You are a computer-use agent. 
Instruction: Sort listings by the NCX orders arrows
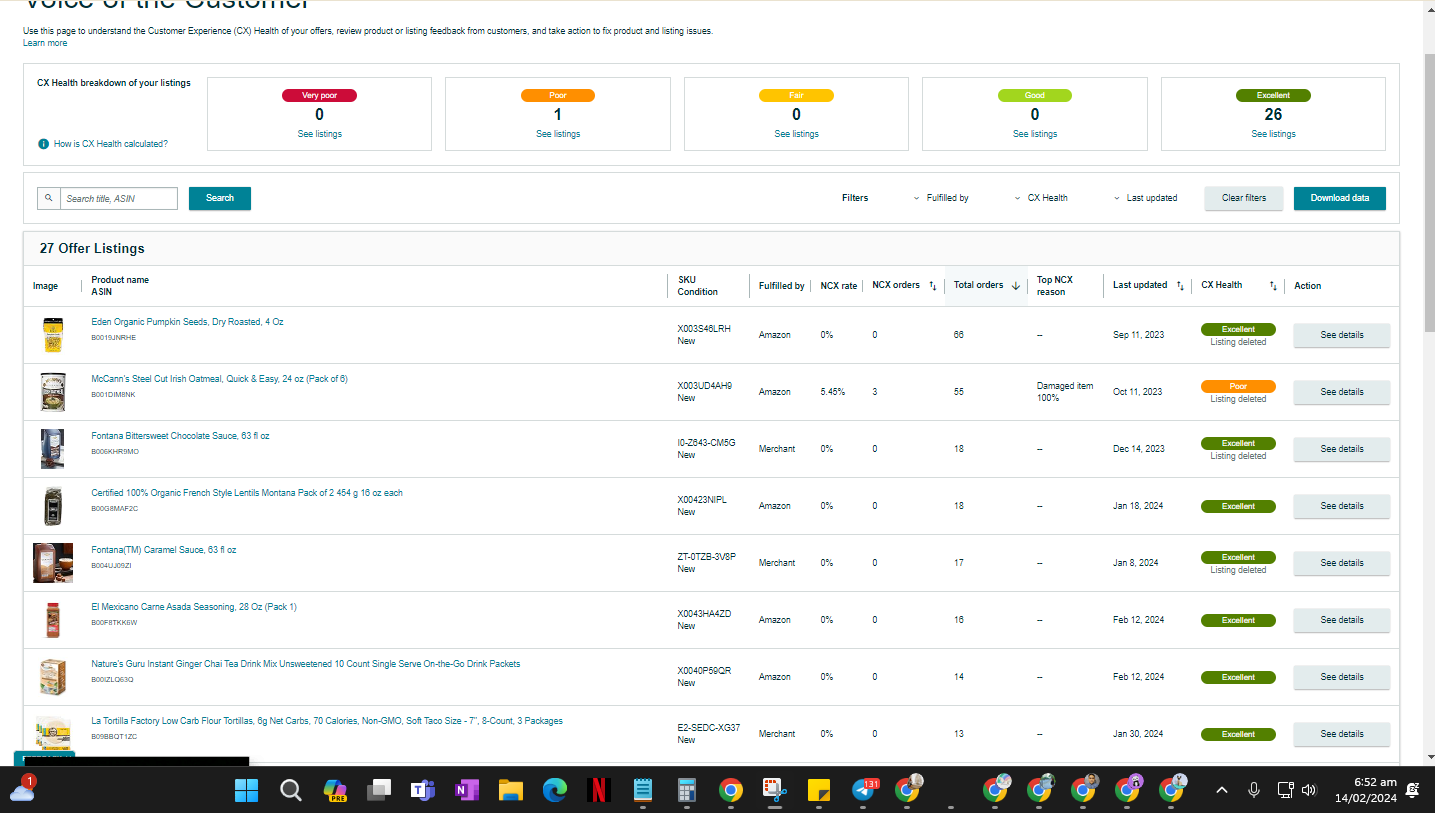(x=933, y=286)
